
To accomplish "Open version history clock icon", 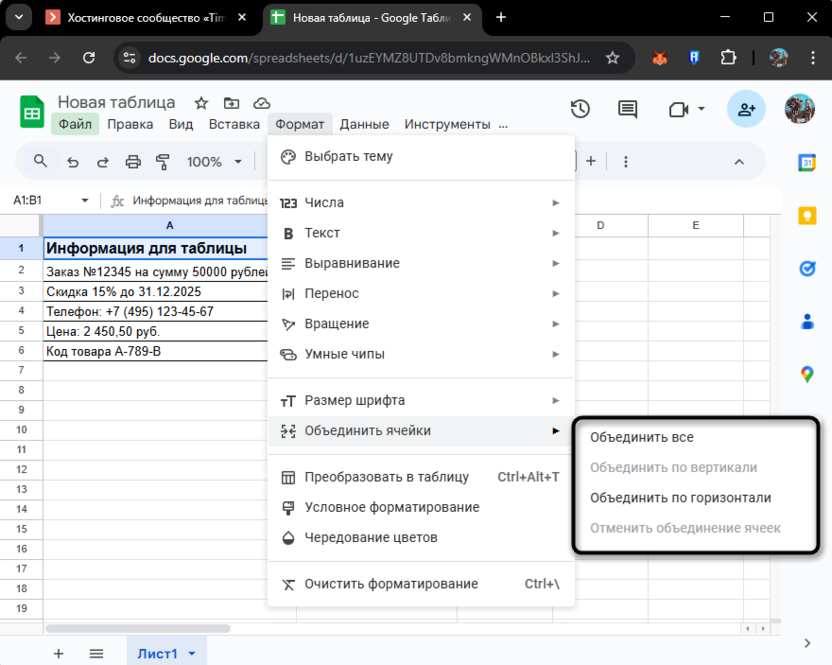I will click(580, 109).
